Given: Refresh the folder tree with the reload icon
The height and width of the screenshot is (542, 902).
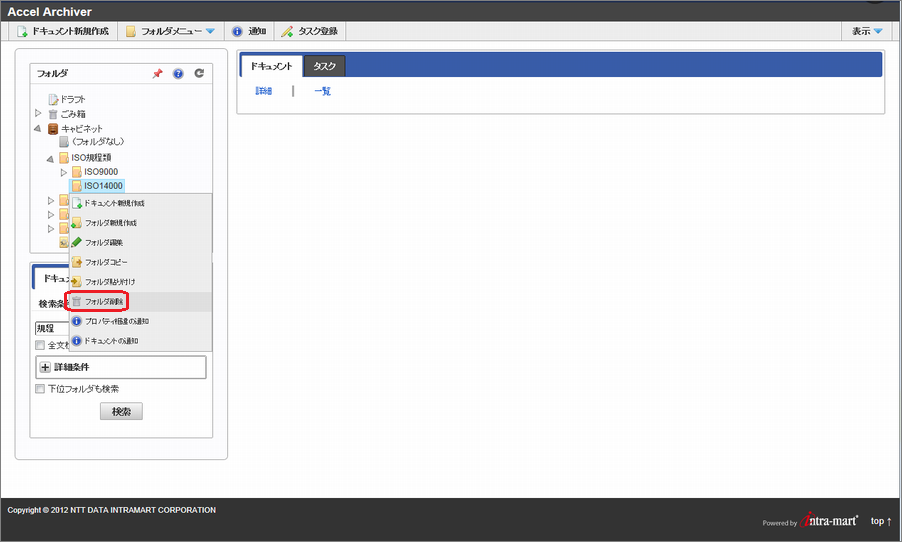Looking at the screenshot, I should (x=199, y=73).
